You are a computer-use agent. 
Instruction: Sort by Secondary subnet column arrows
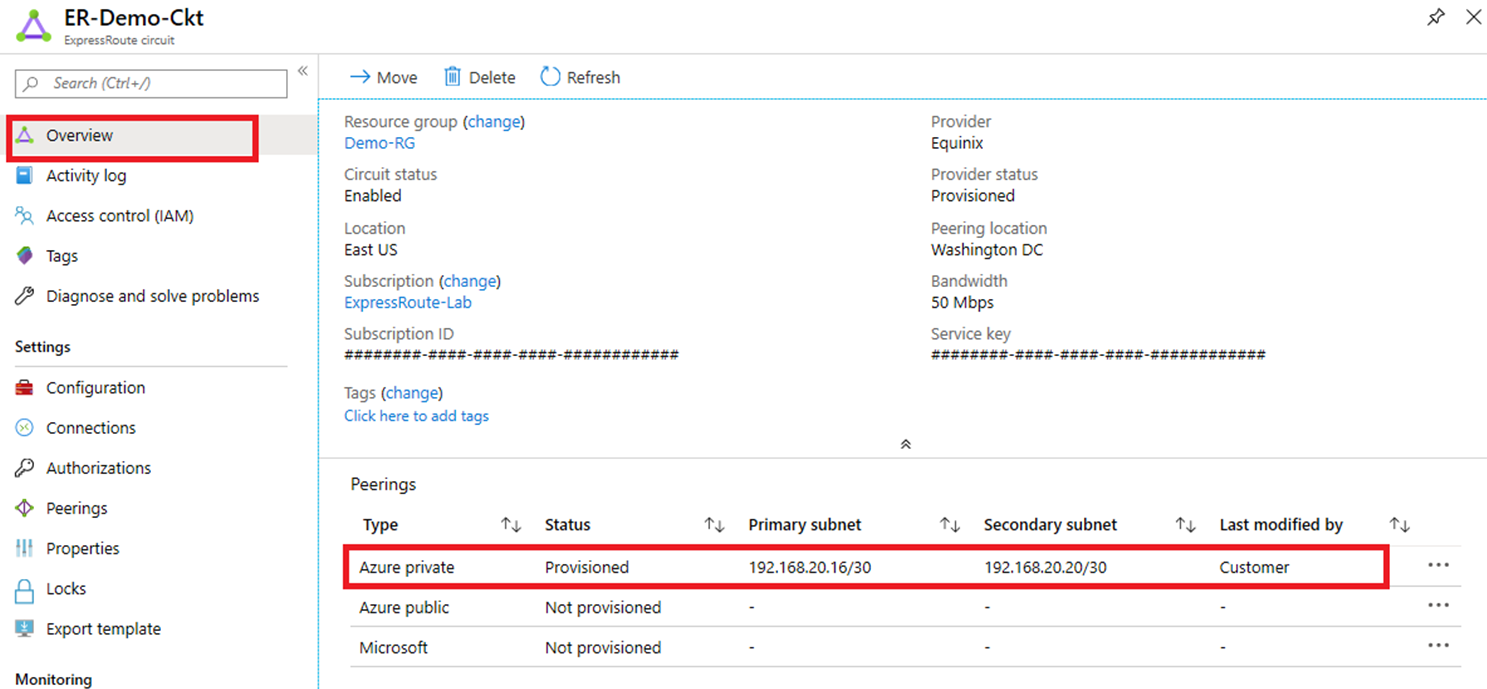click(1186, 525)
